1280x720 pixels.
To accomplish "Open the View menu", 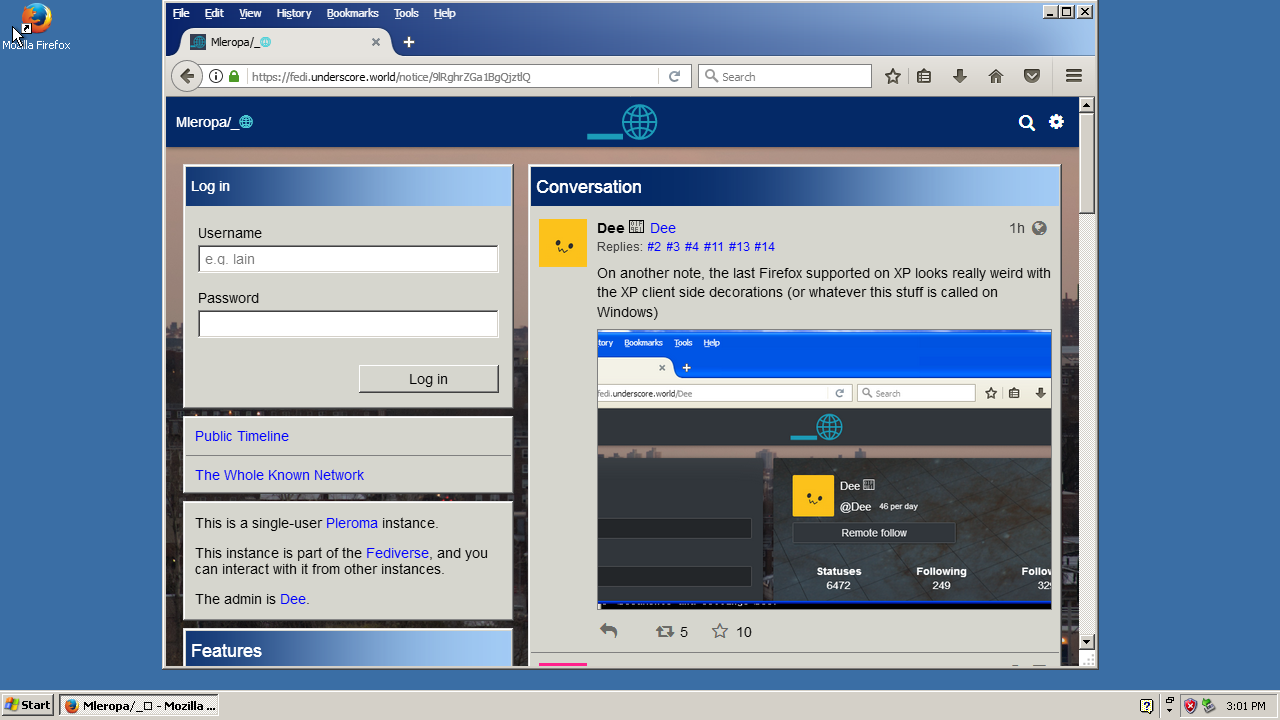I will (250, 13).
